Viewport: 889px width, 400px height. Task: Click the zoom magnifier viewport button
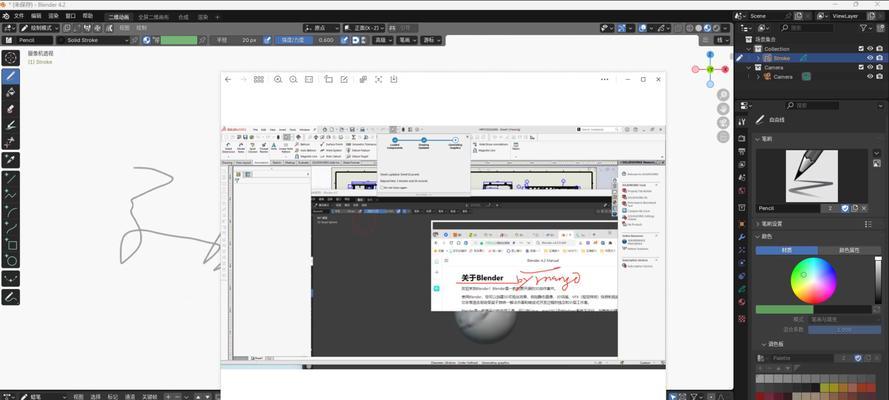723,94
